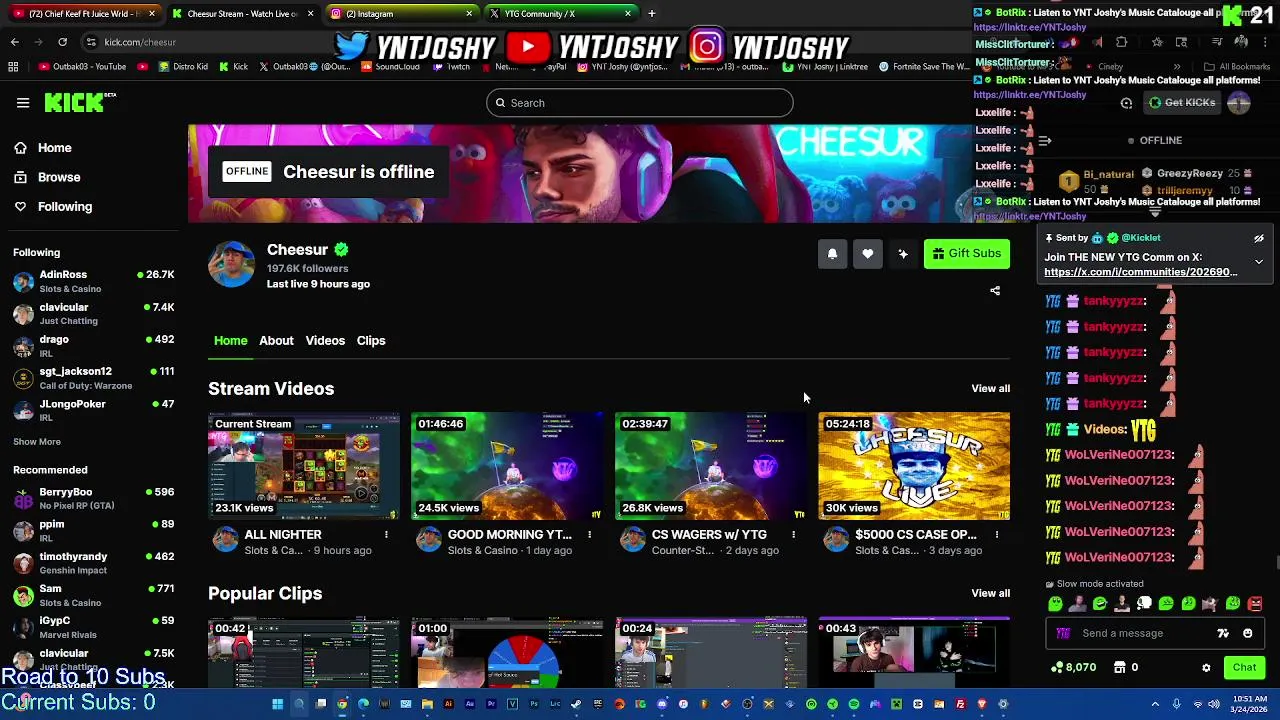This screenshot has width=1280, height=720.
Task: Expand the pinned message chevron
Action: pyautogui.click(x=1259, y=262)
